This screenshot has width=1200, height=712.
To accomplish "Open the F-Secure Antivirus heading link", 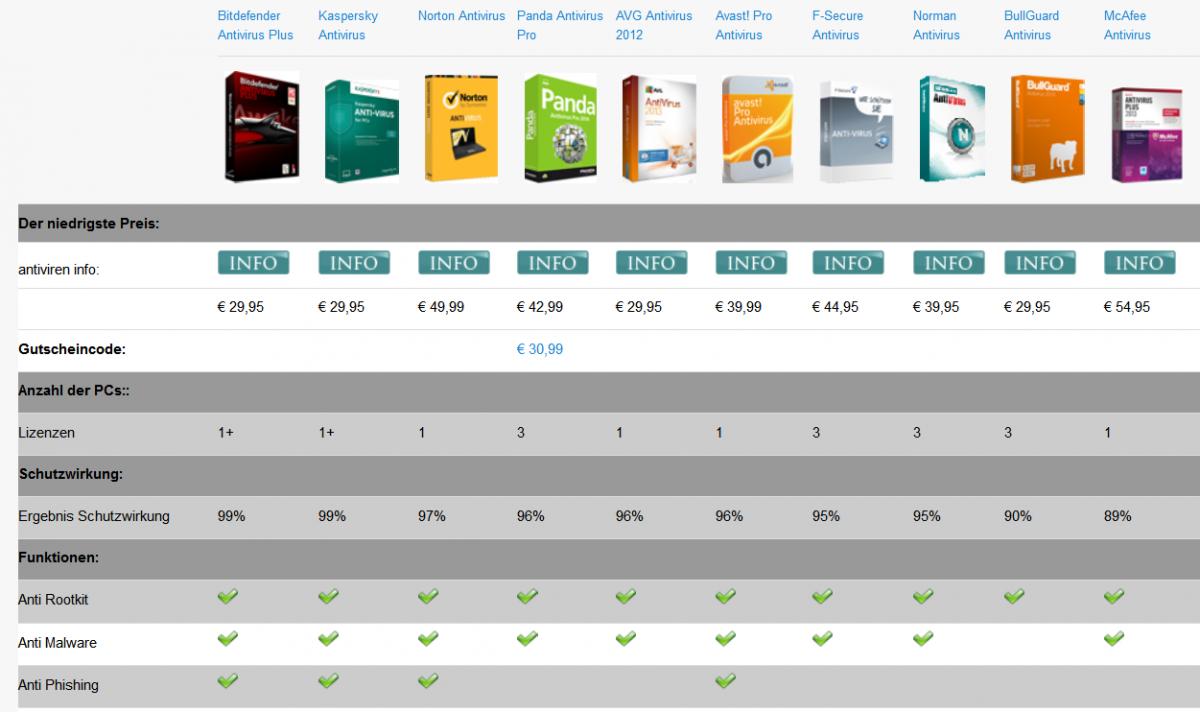I will coord(836,25).
